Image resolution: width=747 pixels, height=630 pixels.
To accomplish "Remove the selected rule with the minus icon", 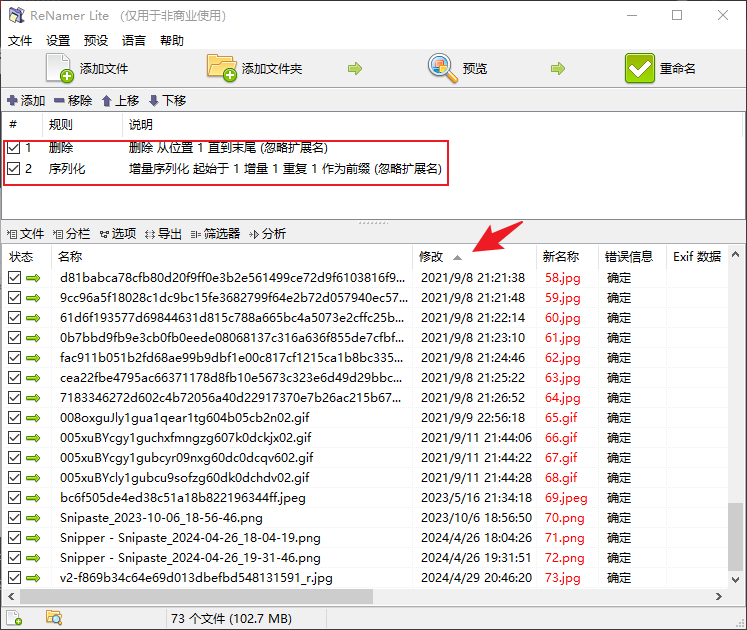I will [60, 101].
